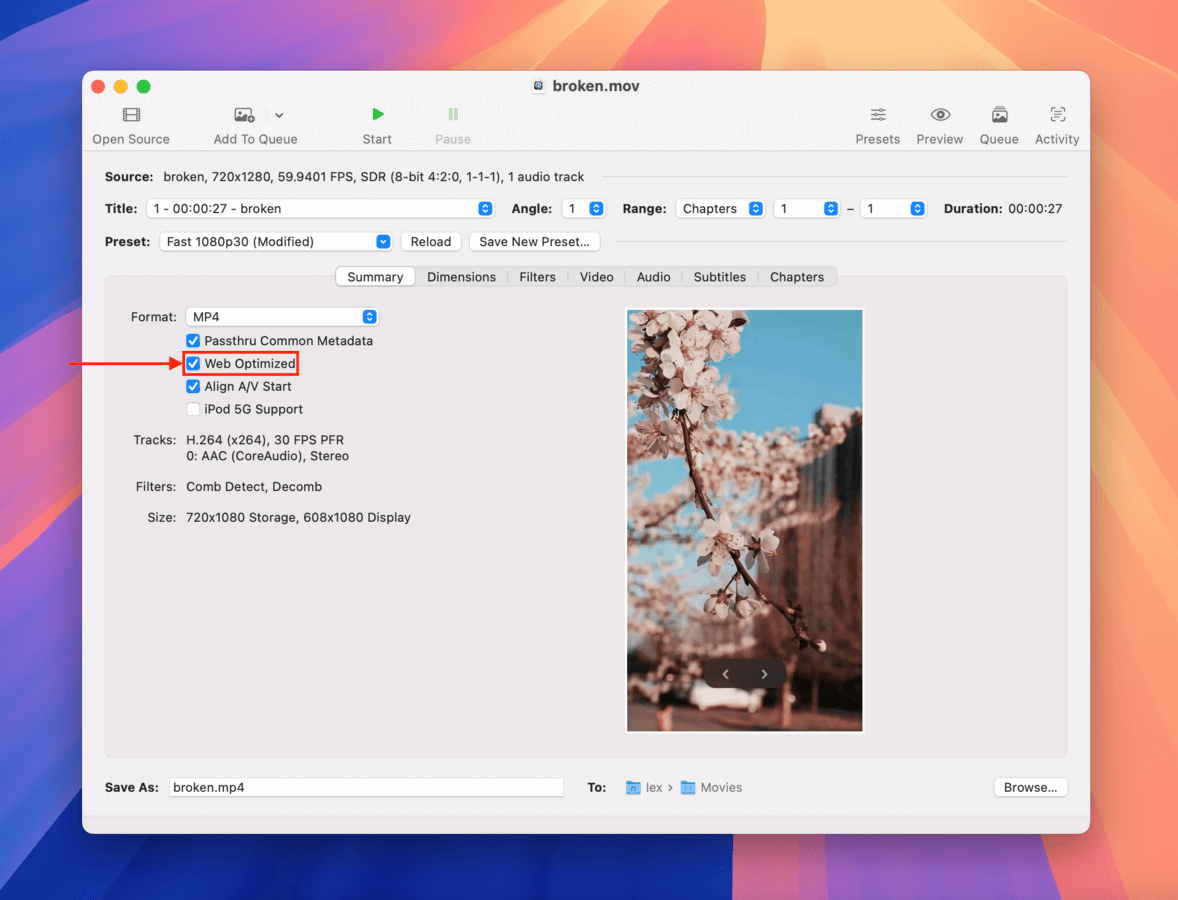Click the Add To Queue icon
The height and width of the screenshot is (900, 1178).
(243, 115)
